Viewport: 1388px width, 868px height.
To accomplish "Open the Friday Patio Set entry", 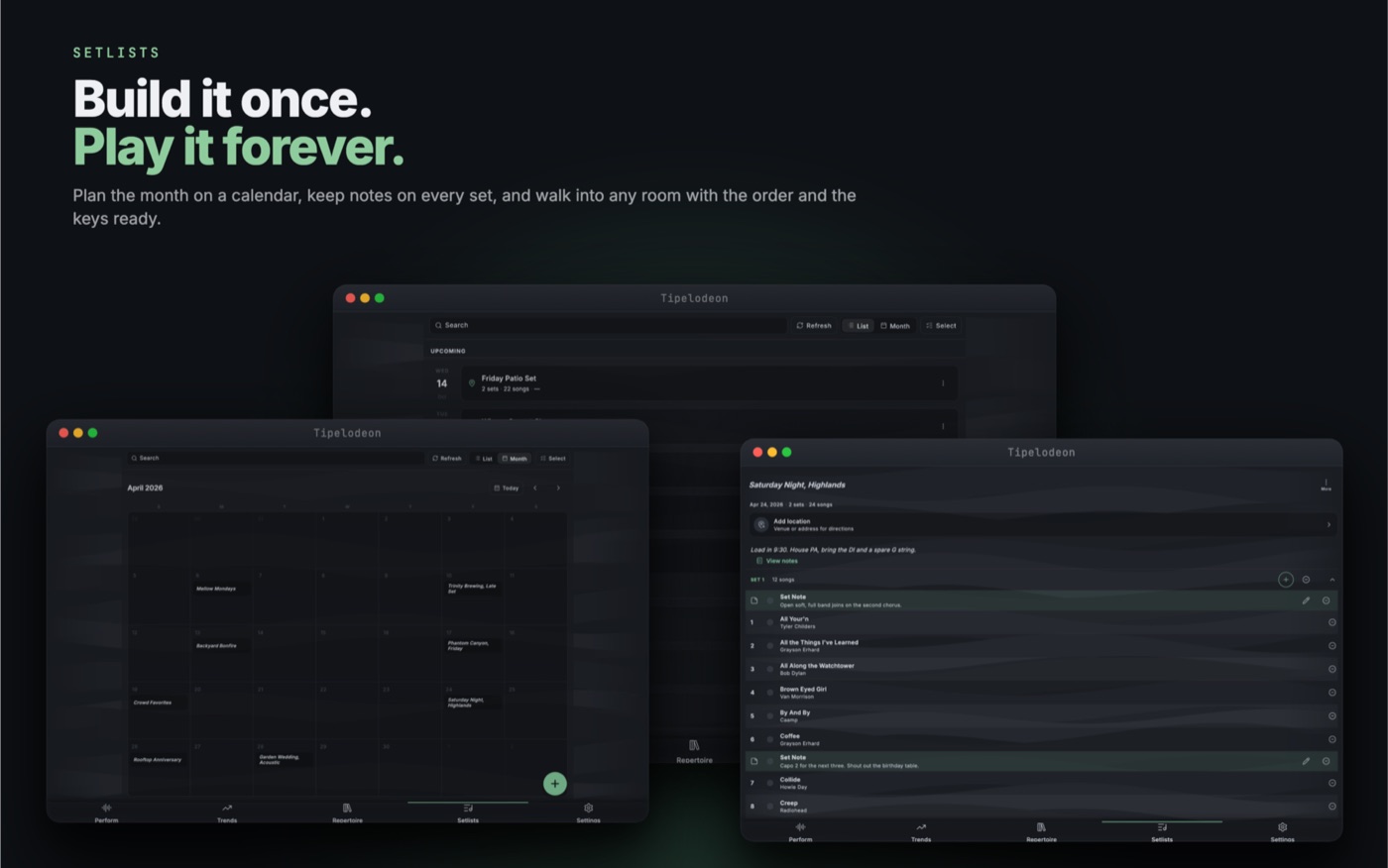I will (709, 383).
